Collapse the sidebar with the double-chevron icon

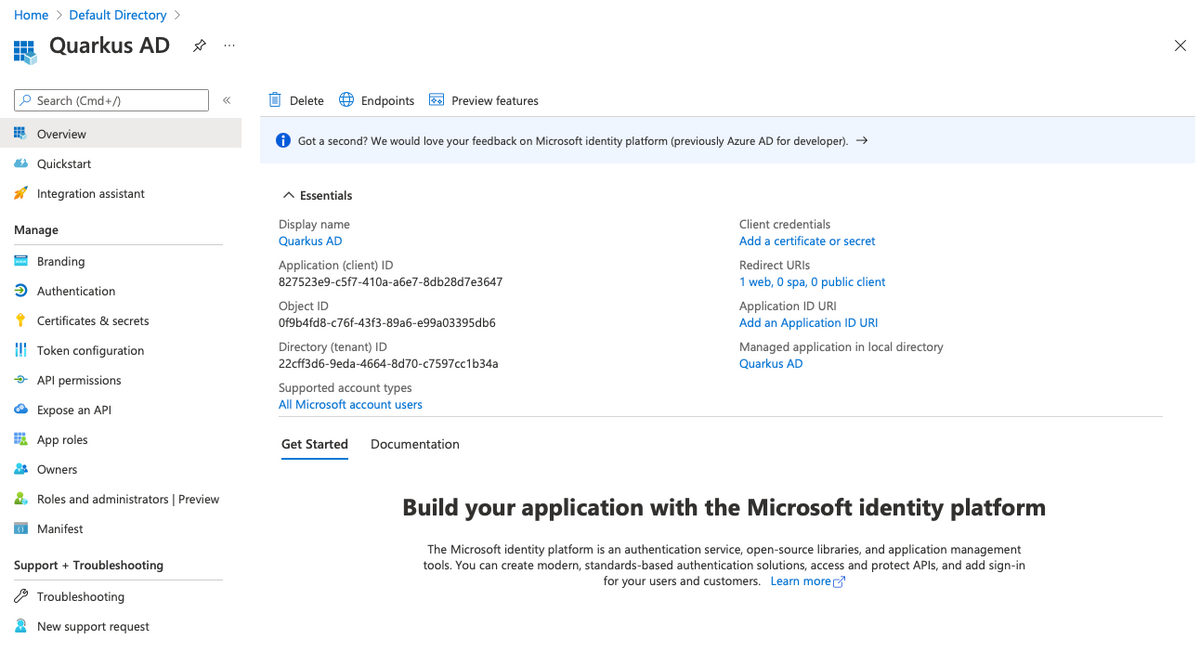227,100
